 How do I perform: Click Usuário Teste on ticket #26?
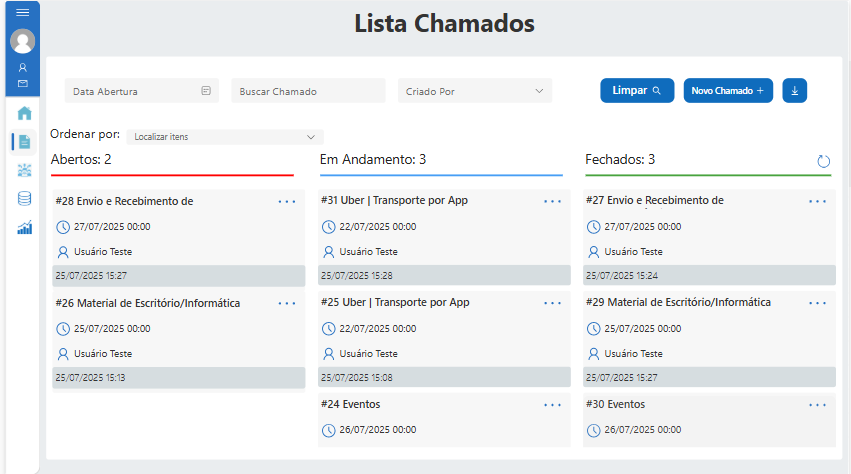[103, 354]
